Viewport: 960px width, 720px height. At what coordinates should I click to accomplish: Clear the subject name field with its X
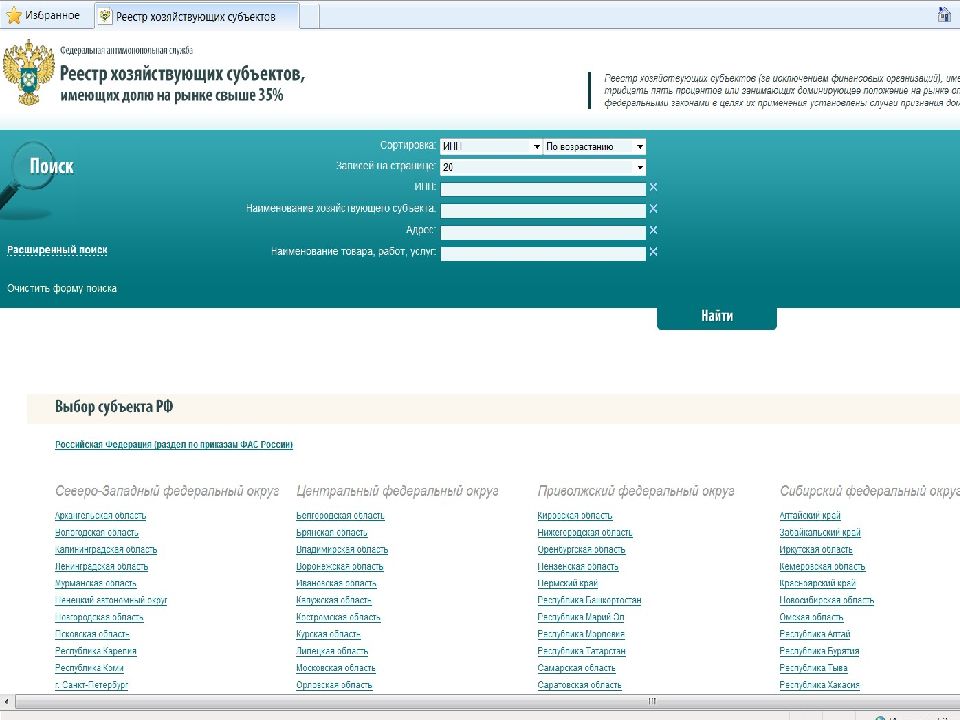(x=653, y=209)
